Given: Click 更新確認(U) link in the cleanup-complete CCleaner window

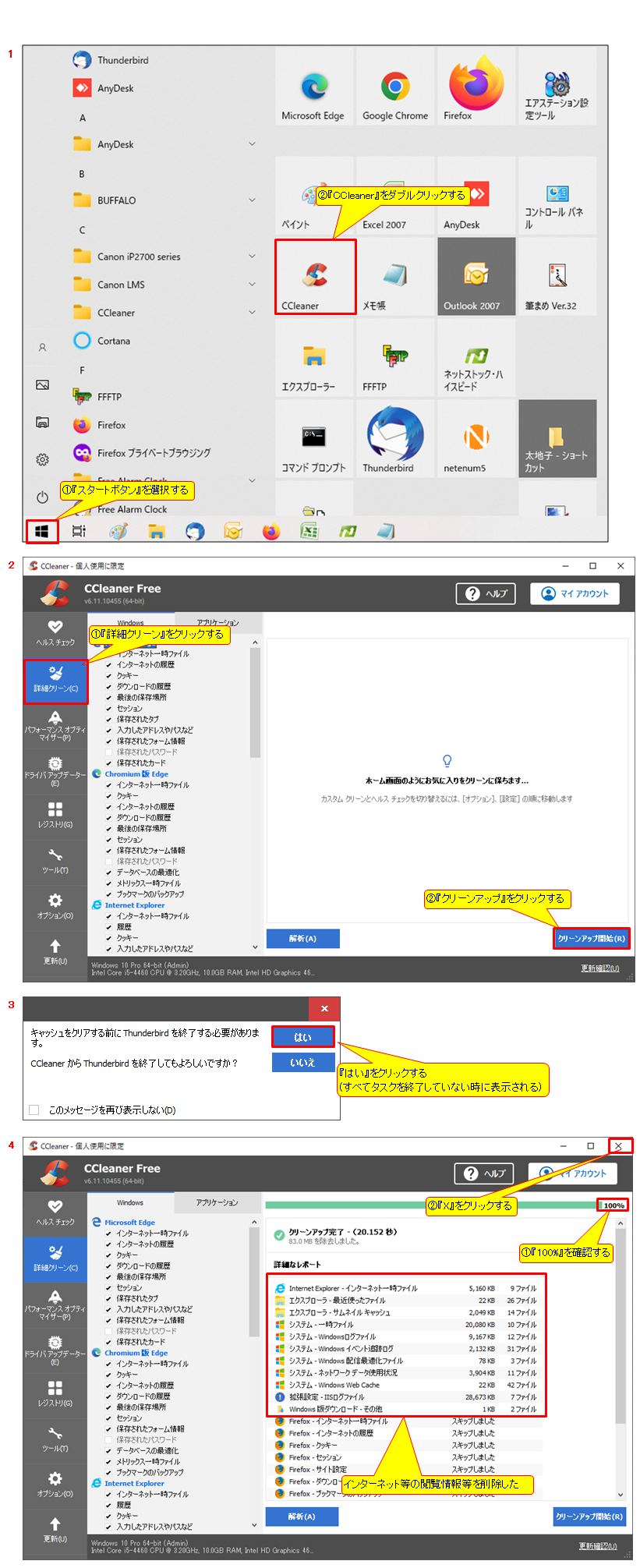Looking at the screenshot, I should 598,1546.
